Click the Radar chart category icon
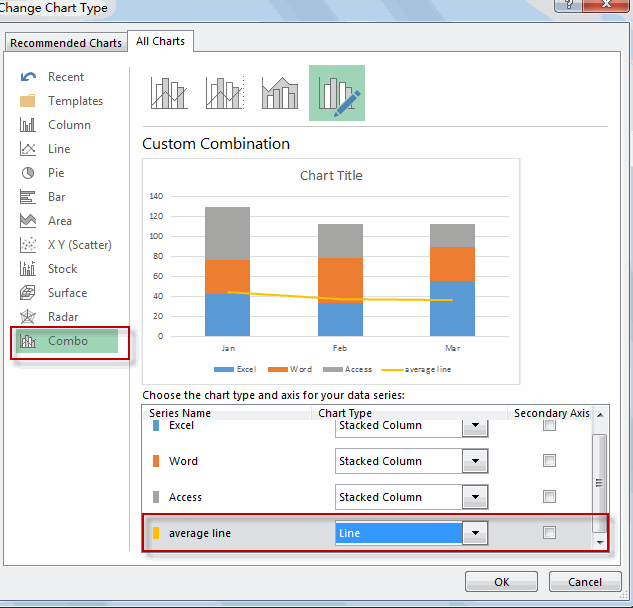This screenshot has height=608, width=633. point(28,317)
